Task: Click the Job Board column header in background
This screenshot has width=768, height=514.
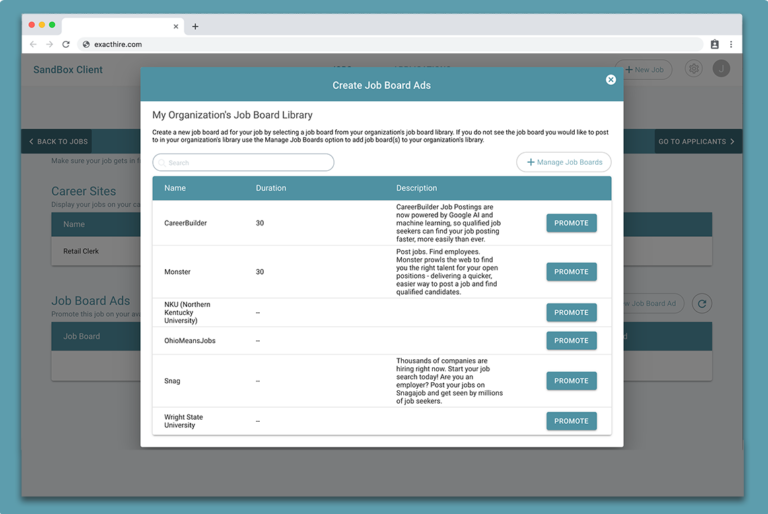Action: [x=81, y=336]
